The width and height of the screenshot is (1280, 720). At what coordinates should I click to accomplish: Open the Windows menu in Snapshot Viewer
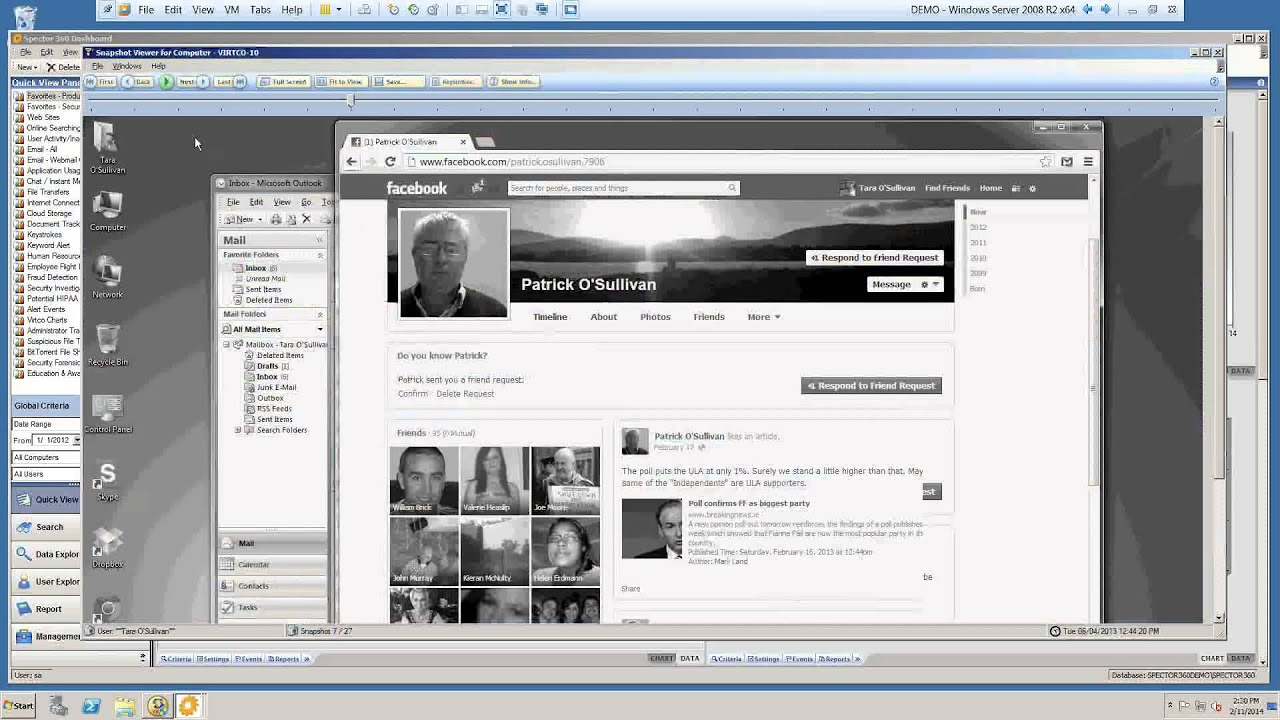[127, 66]
